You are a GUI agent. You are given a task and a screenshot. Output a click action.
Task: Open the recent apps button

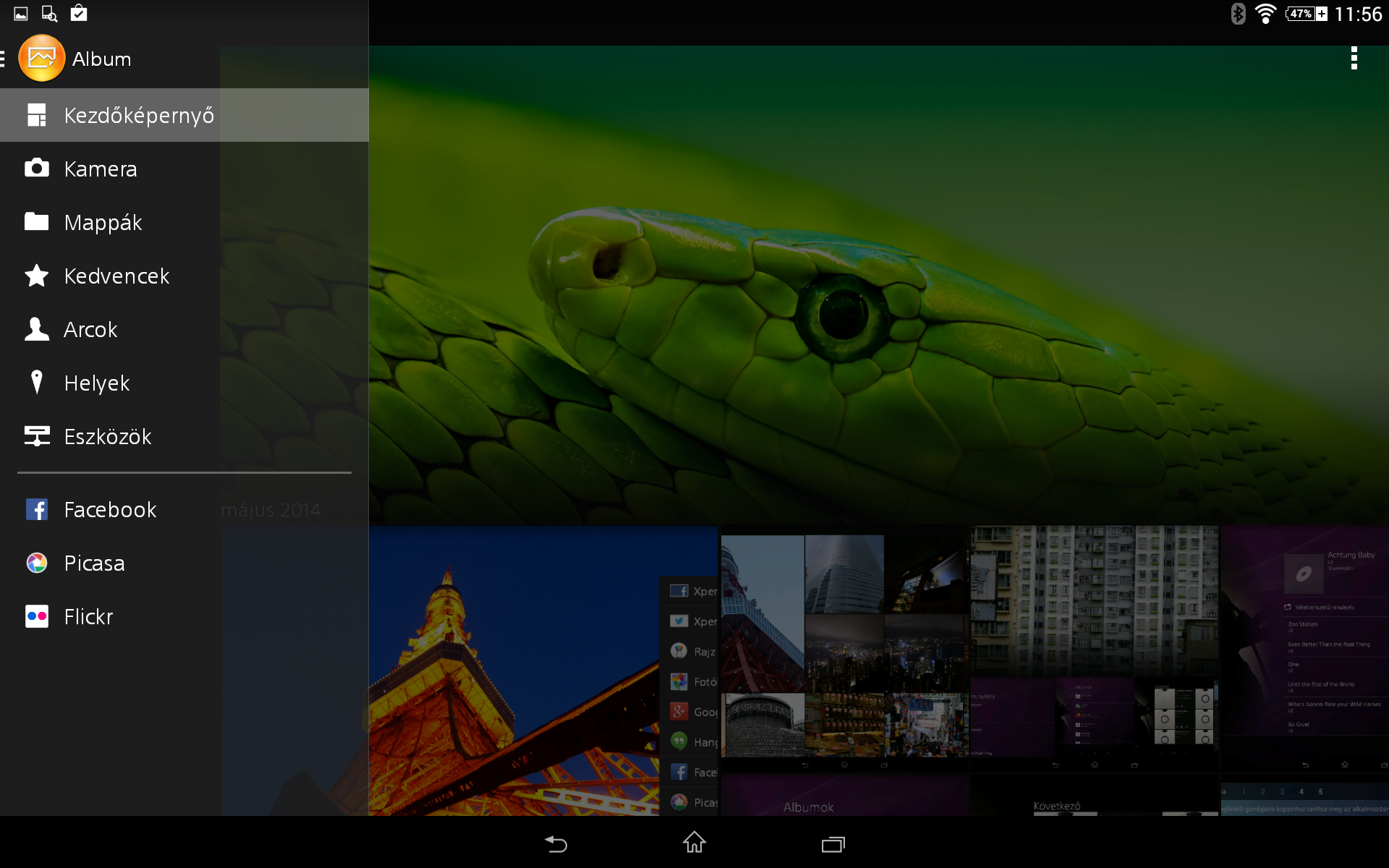[x=833, y=844]
